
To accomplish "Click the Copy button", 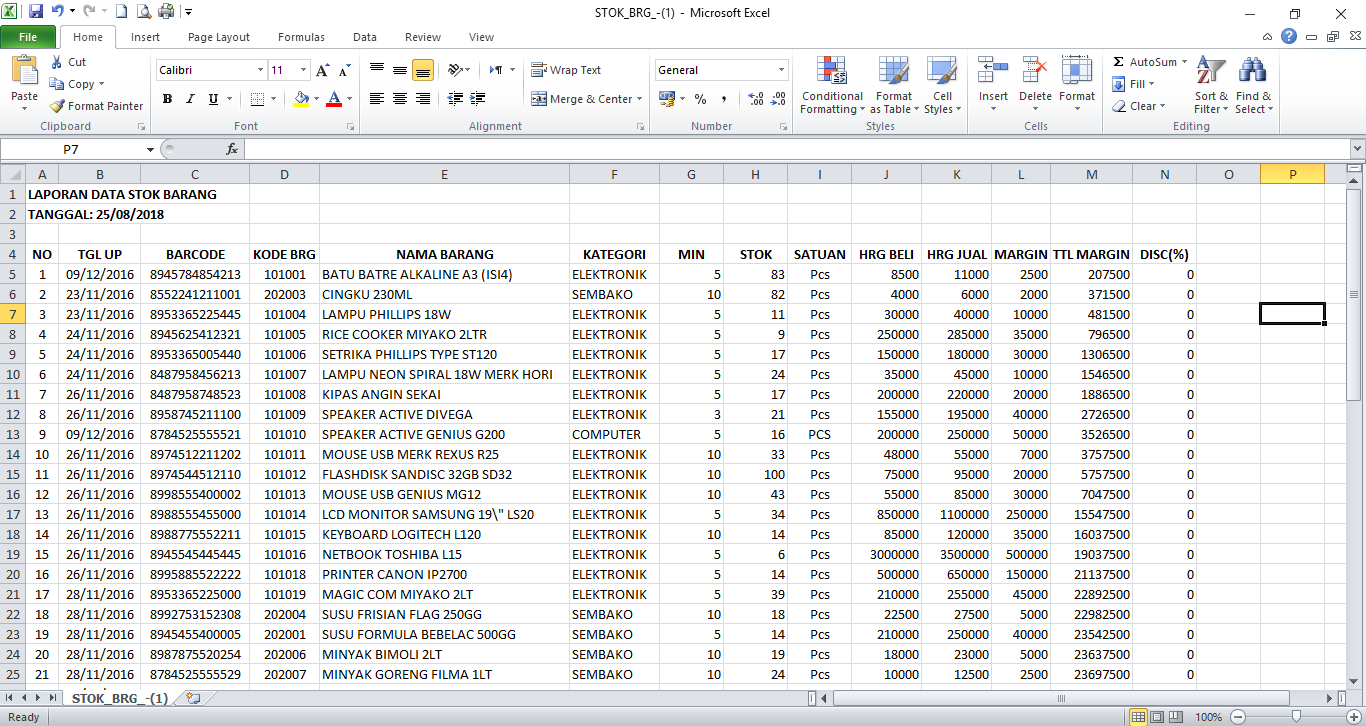I will pyautogui.click(x=76, y=84).
